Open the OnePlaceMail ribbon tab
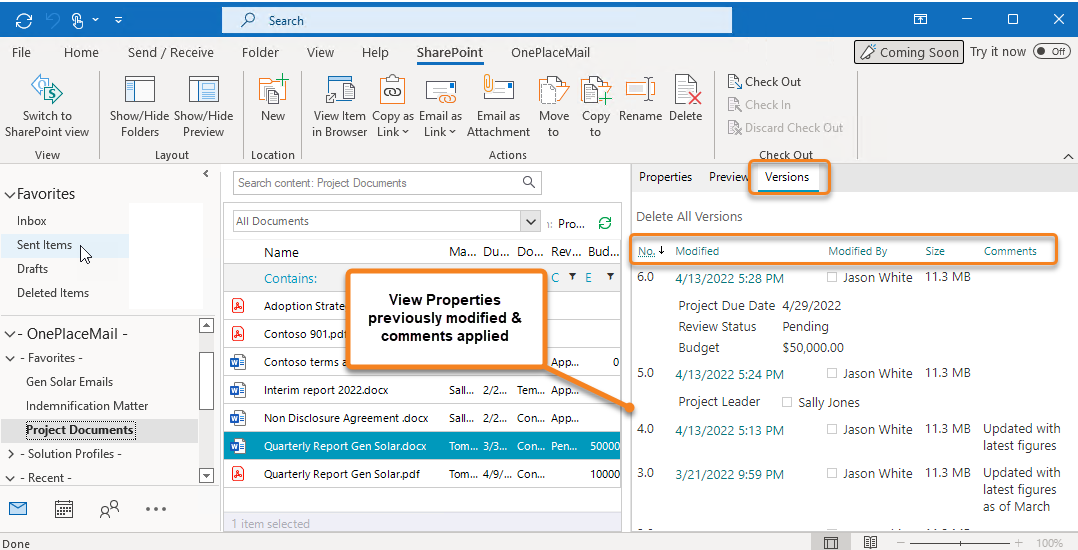Image resolution: width=1078 pixels, height=550 pixels. pyautogui.click(x=550, y=52)
